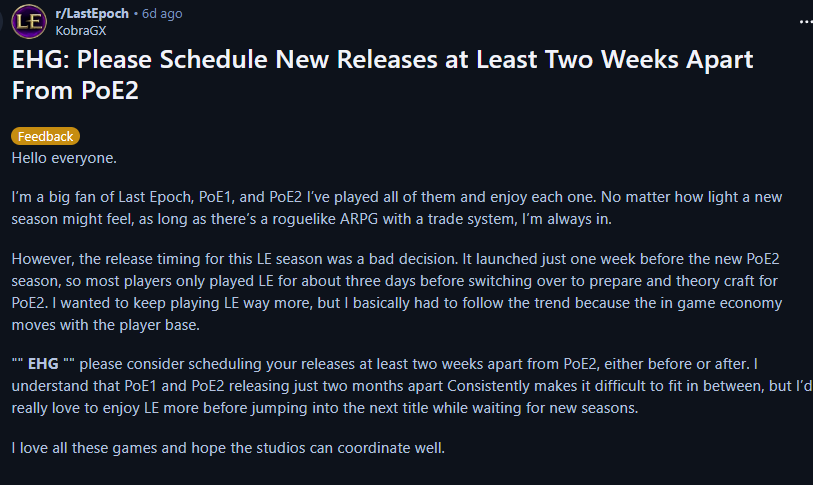Click the 6d ago post timestamp
The image size is (813, 485).
point(162,13)
